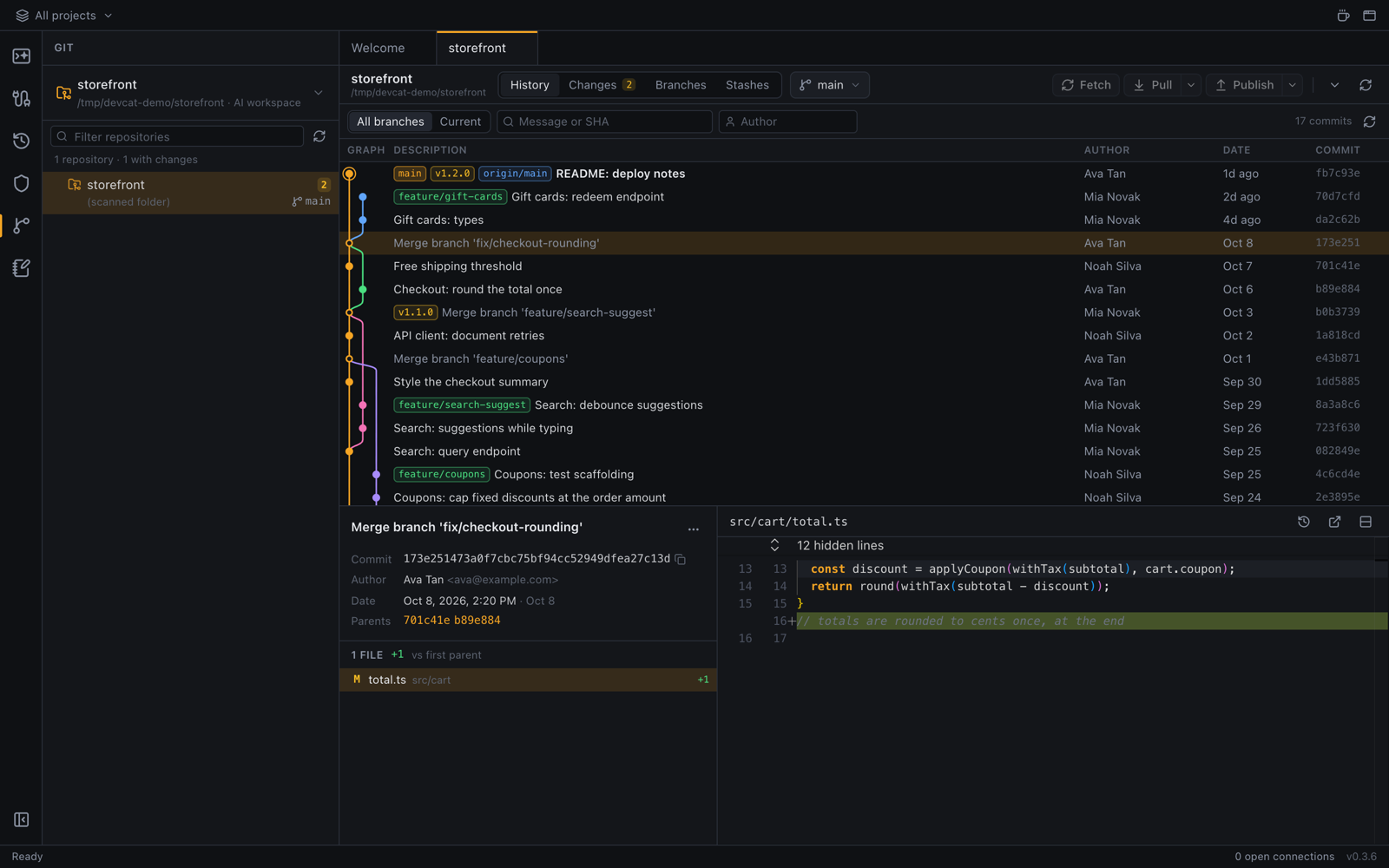Screen dimensions: 1389x868
Task: Click the refresh icon next to Publish
Action: [1366, 85]
